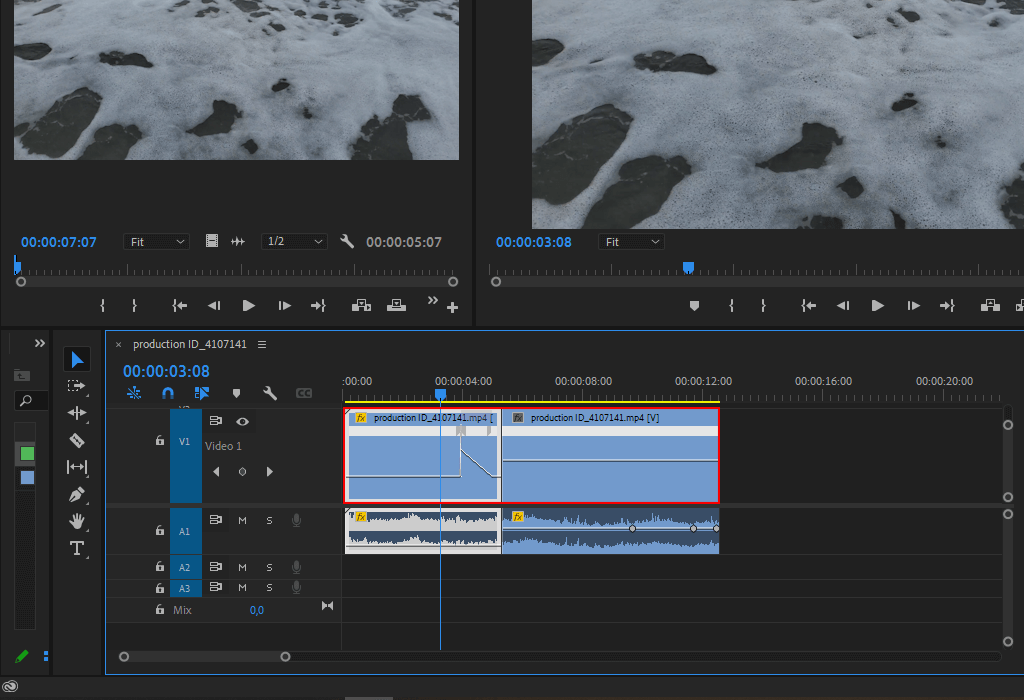Close the production ID_4107141 timeline tab

click(x=118, y=345)
